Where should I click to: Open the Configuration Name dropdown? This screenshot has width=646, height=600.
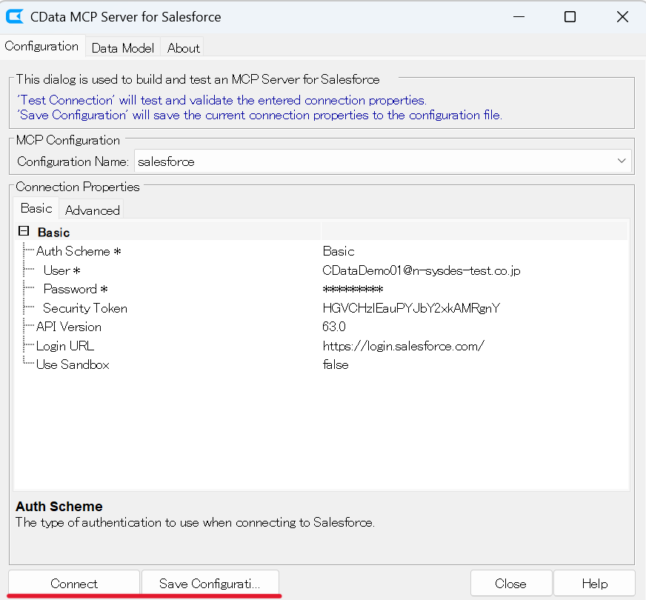(622, 161)
